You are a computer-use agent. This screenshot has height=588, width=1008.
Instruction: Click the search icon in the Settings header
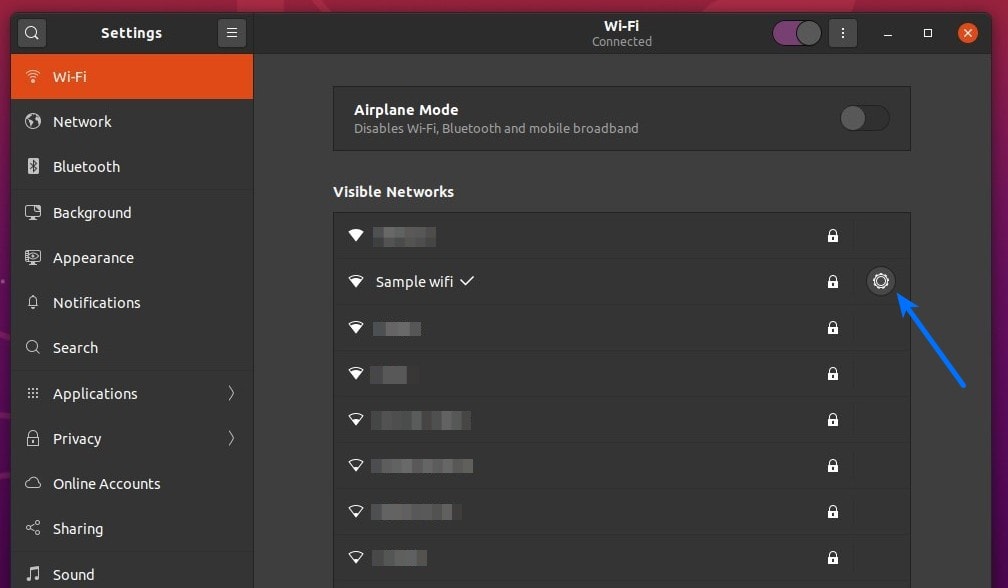click(31, 32)
